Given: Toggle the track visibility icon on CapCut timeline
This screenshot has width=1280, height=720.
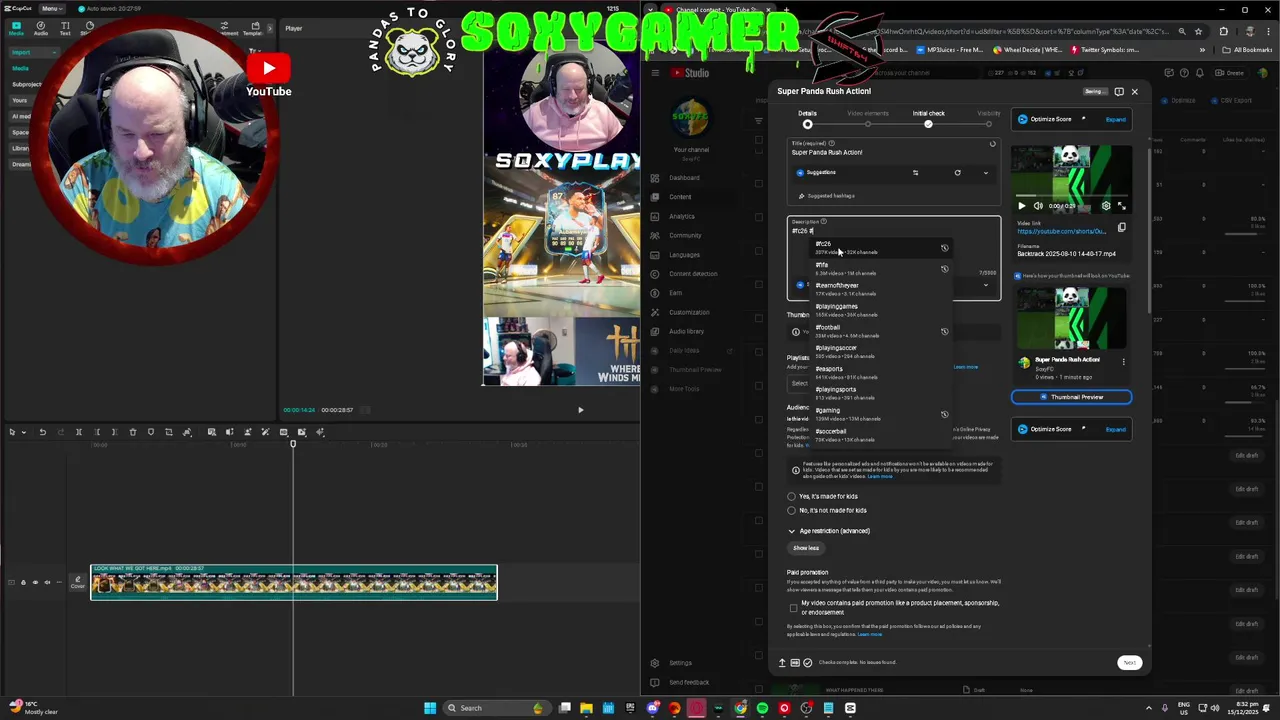Looking at the screenshot, I should (x=35, y=582).
